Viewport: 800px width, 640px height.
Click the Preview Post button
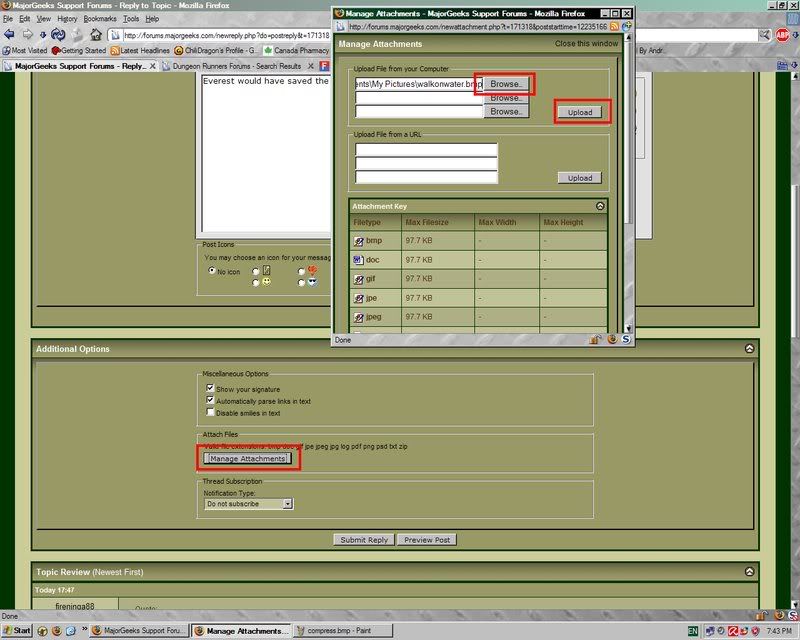pyautogui.click(x=427, y=540)
